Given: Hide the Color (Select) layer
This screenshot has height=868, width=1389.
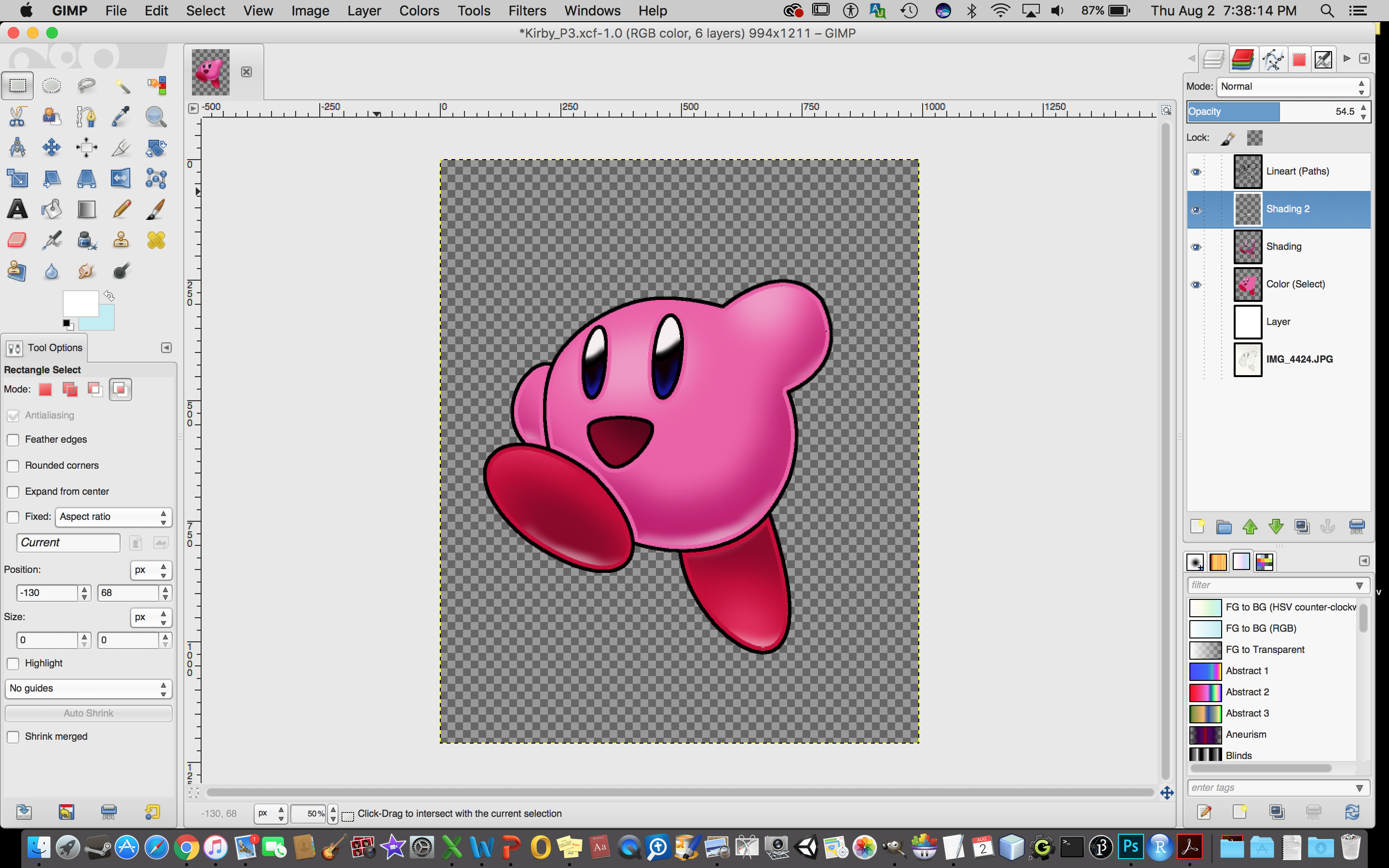Looking at the screenshot, I should click(1196, 285).
